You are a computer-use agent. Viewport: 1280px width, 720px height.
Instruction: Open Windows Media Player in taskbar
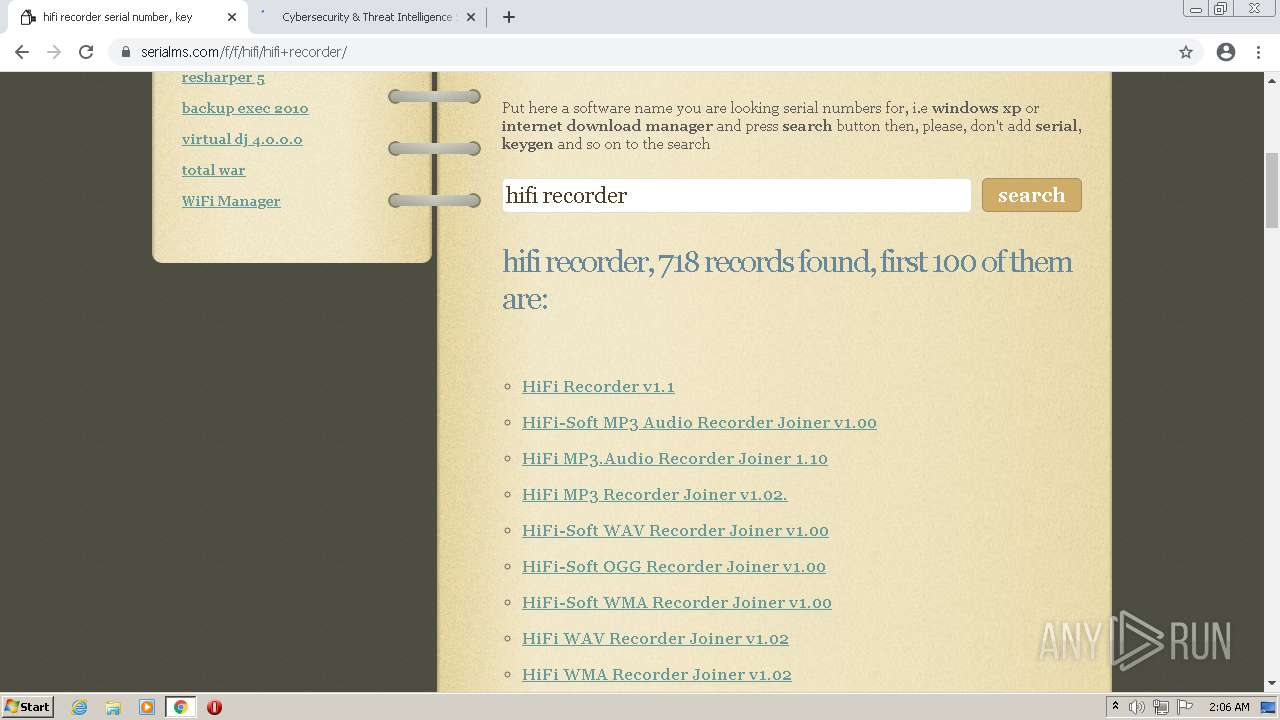(x=147, y=707)
